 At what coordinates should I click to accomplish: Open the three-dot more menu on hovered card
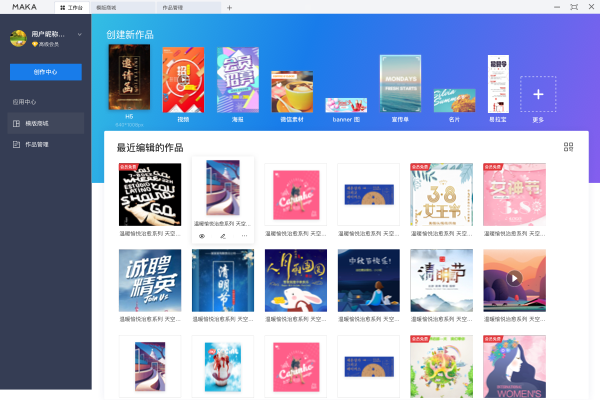click(x=244, y=236)
